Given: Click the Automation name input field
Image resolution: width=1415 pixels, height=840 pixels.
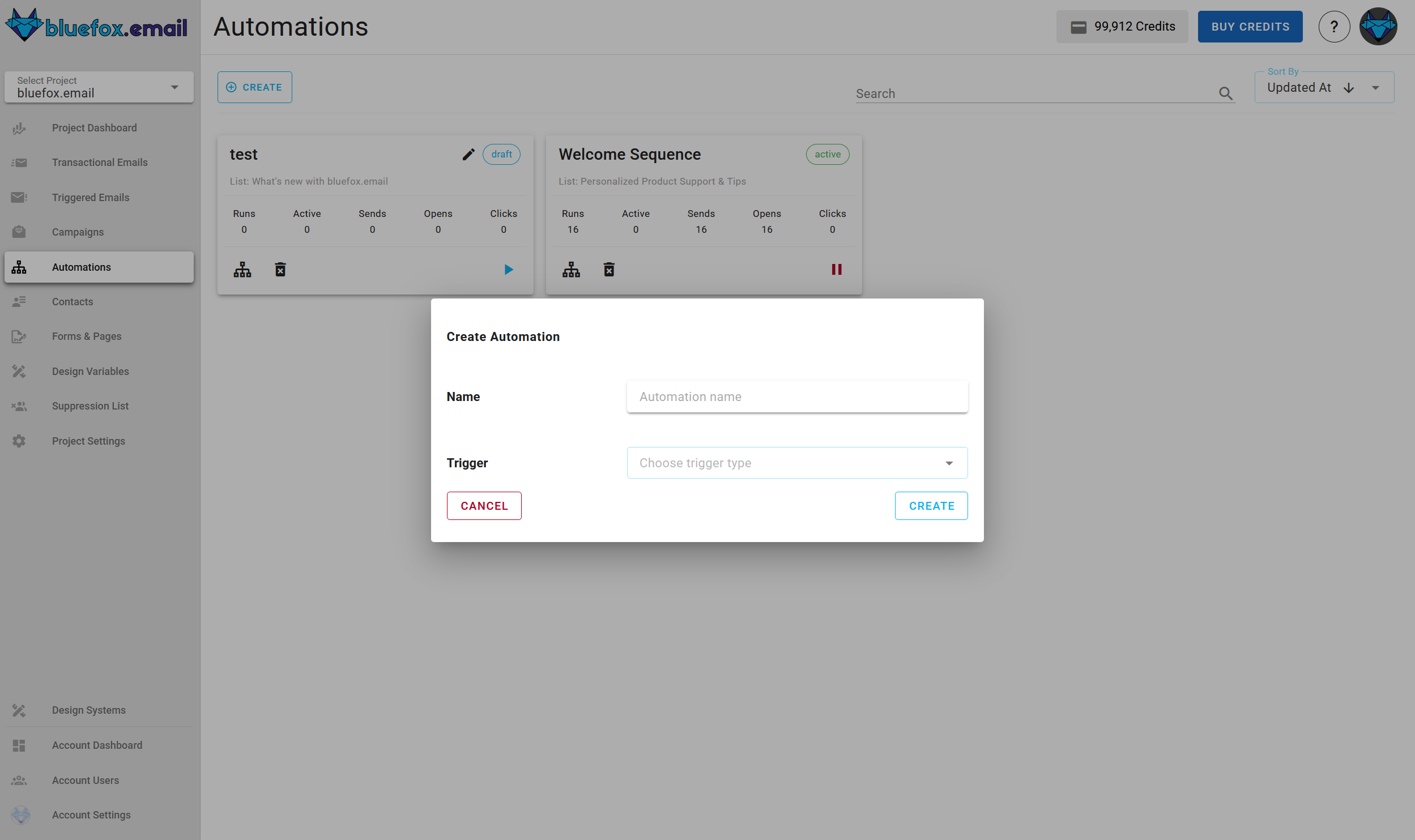Looking at the screenshot, I should 796,396.
